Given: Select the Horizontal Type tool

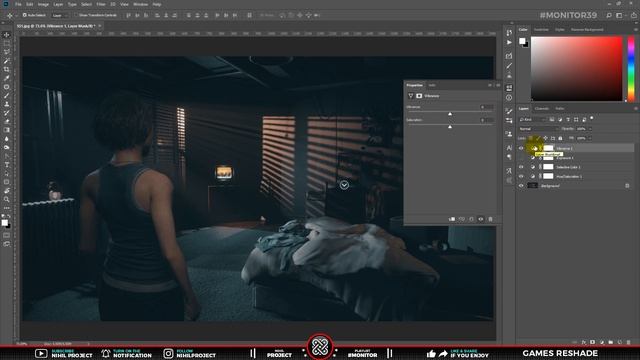Looking at the screenshot, I should (x=7, y=164).
